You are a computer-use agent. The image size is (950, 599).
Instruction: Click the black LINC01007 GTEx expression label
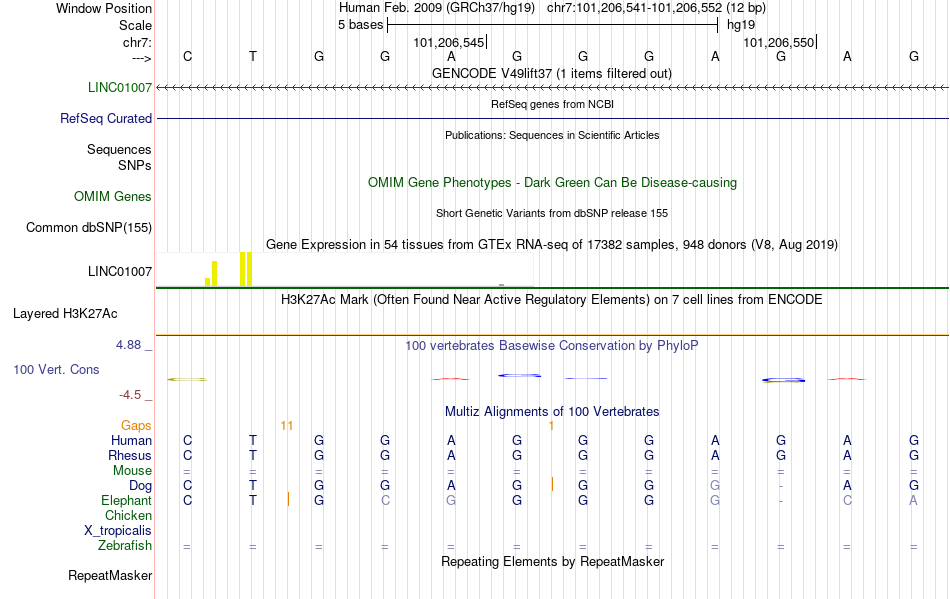point(119,271)
